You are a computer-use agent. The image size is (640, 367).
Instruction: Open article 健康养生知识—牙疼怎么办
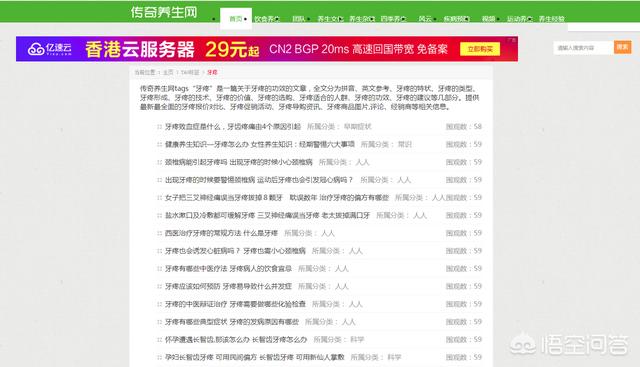click(260, 144)
